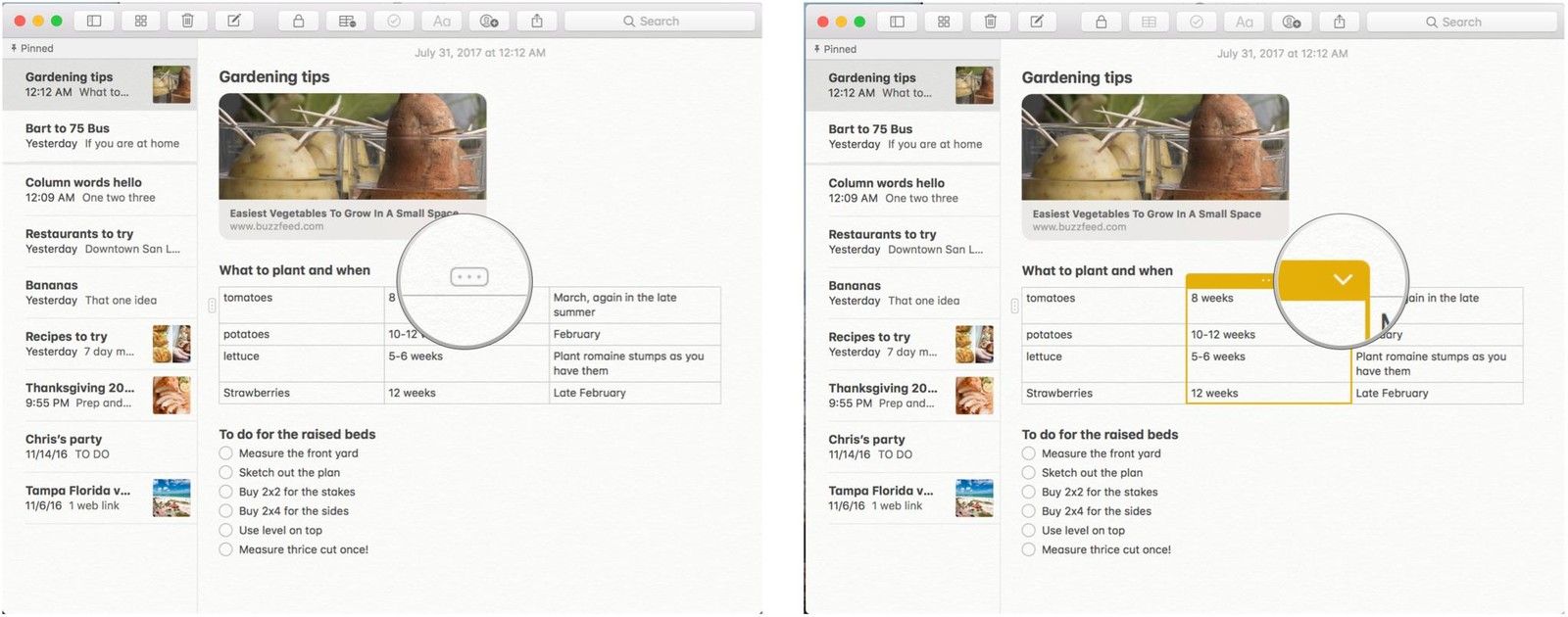Viewport: 1568px width, 617px height.
Task: Open the Aa format button in the right window
Action: click(x=1244, y=22)
